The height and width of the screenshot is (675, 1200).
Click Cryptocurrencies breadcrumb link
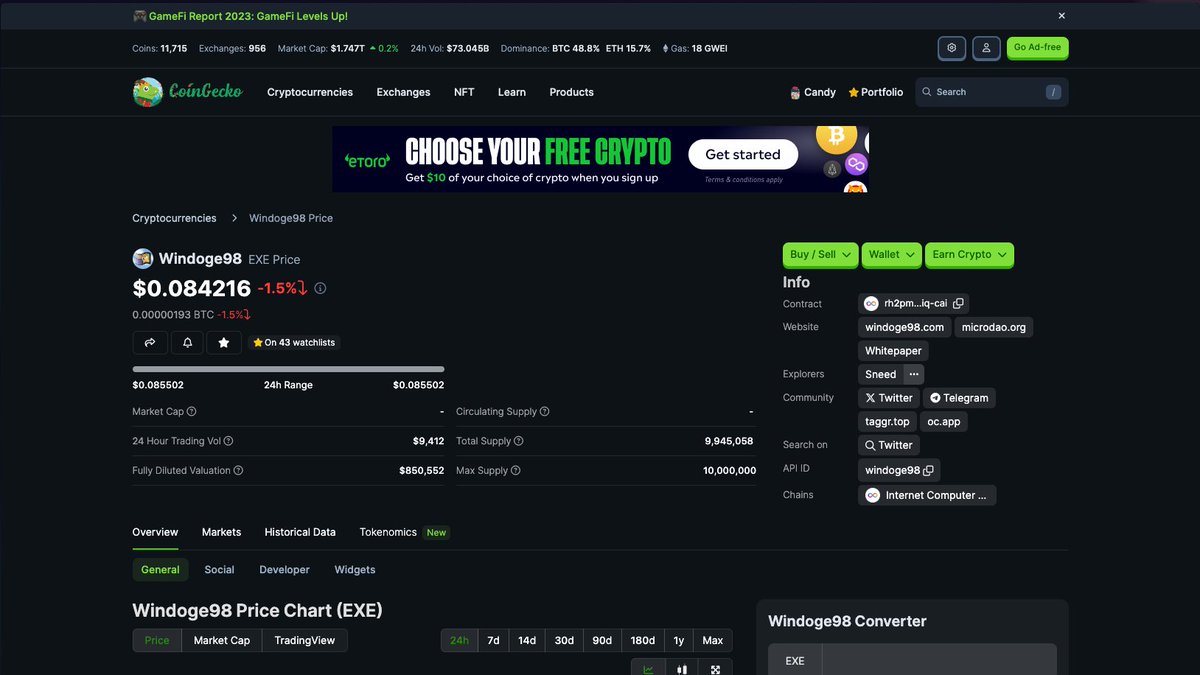pyautogui.click(x=174, y=218)
